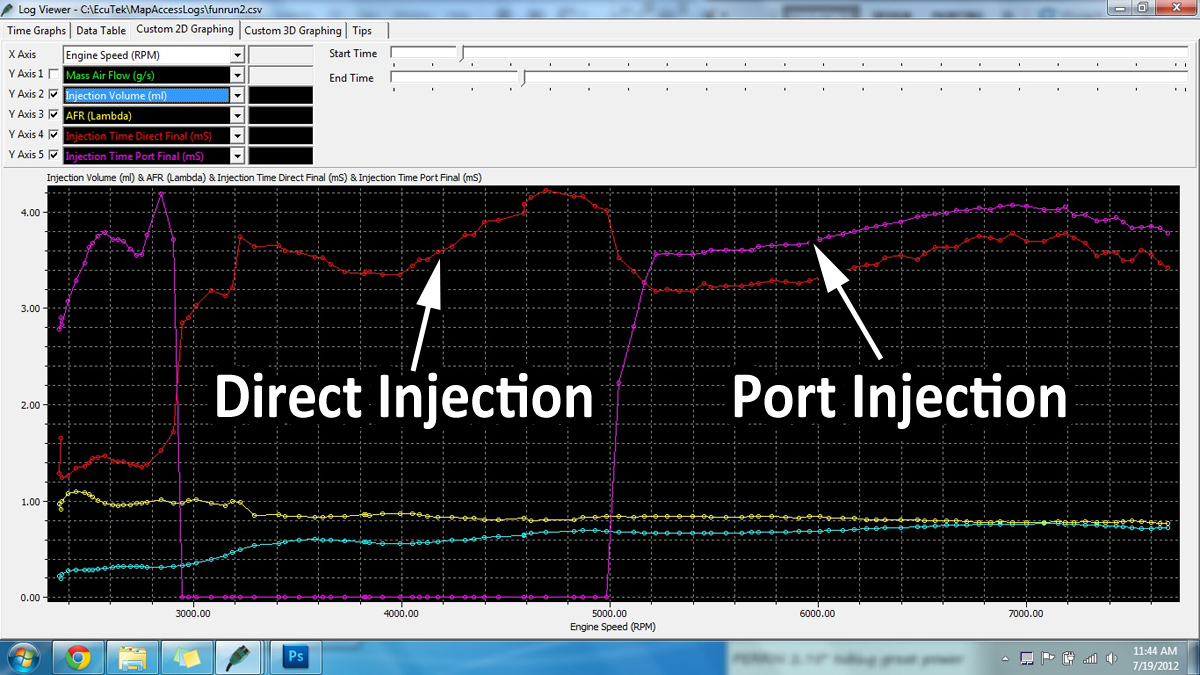1200x675 pixels.
Task: Switch to the EcuTek Log Viewer taskbar icon
Action: (240, 658)
